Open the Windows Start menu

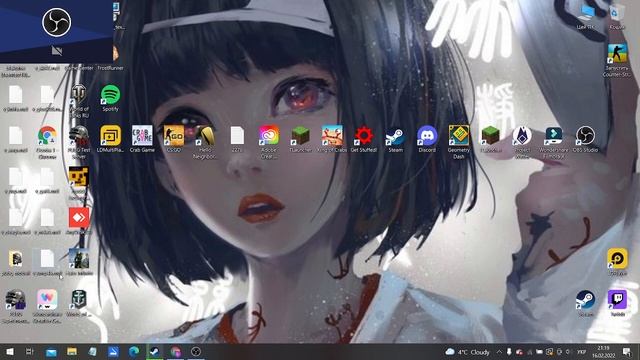tap(10, 351)
